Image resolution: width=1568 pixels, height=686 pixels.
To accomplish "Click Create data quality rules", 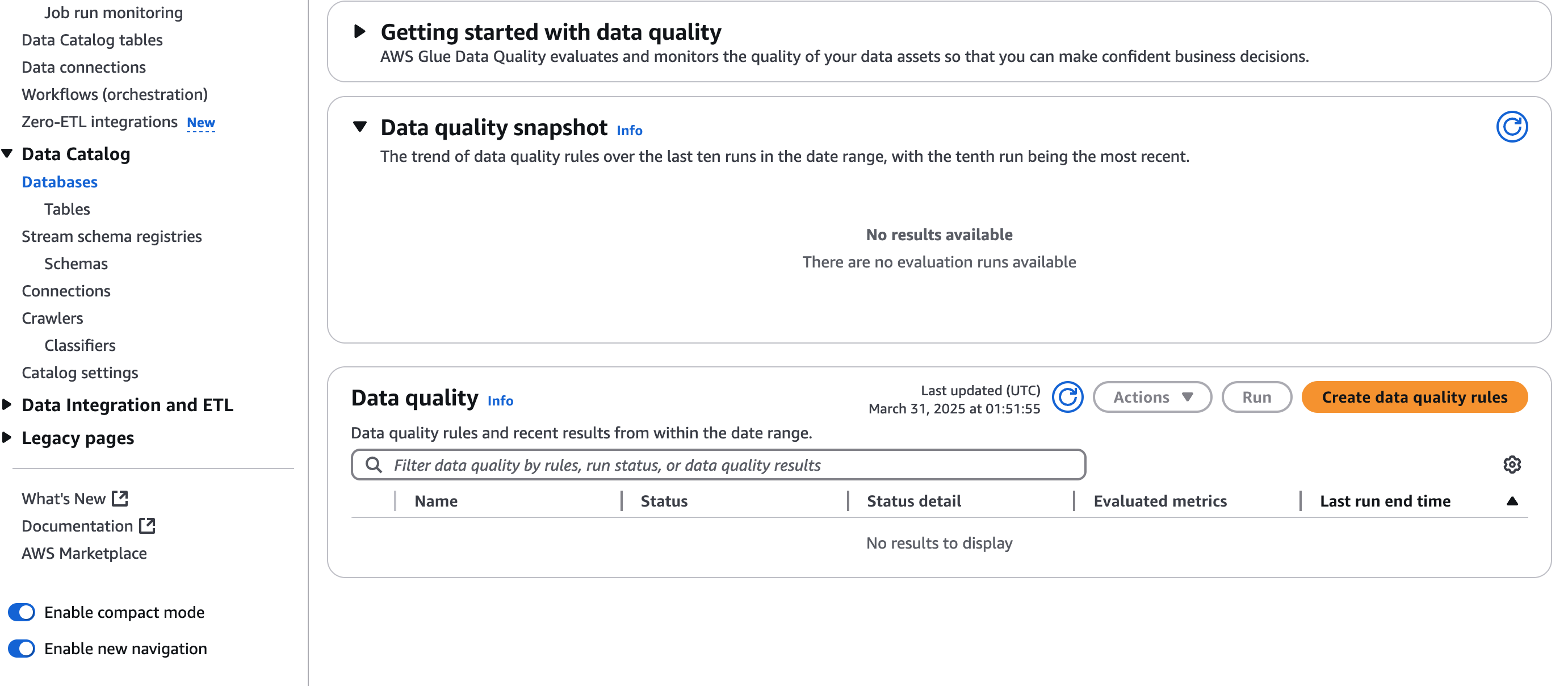I will 1415,397.
